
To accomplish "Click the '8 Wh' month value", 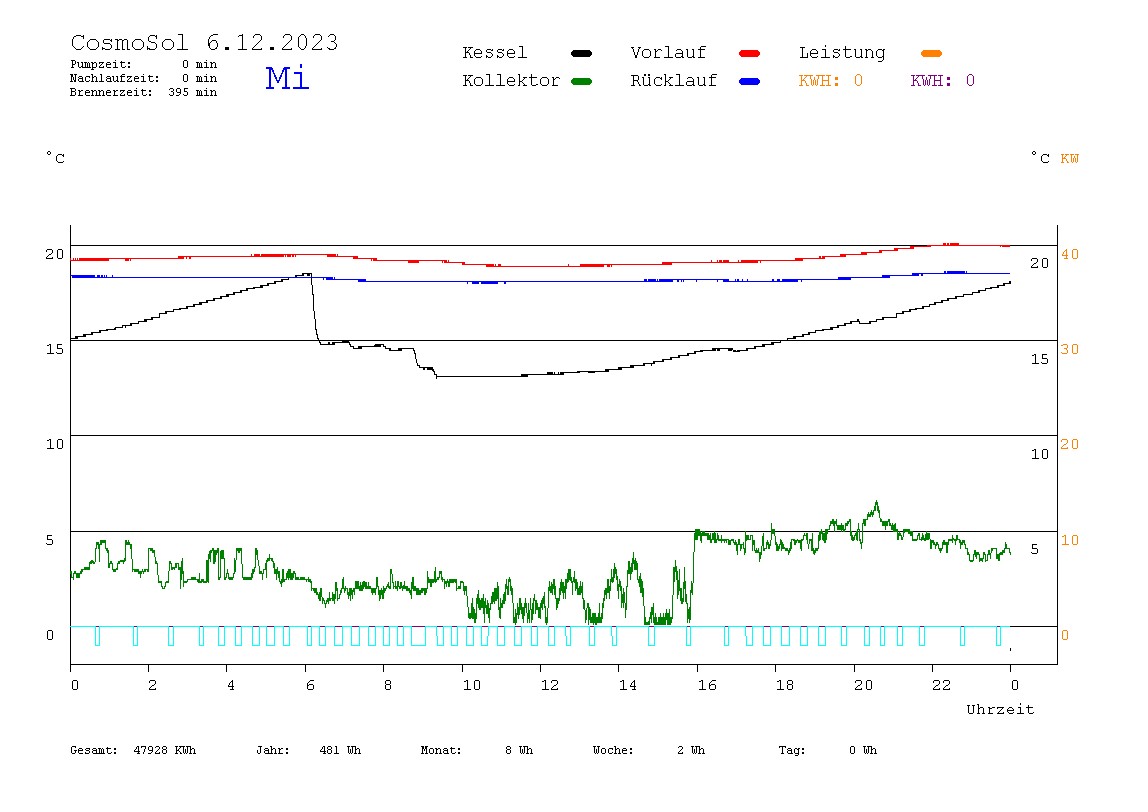I will click(x=519, y=750).
